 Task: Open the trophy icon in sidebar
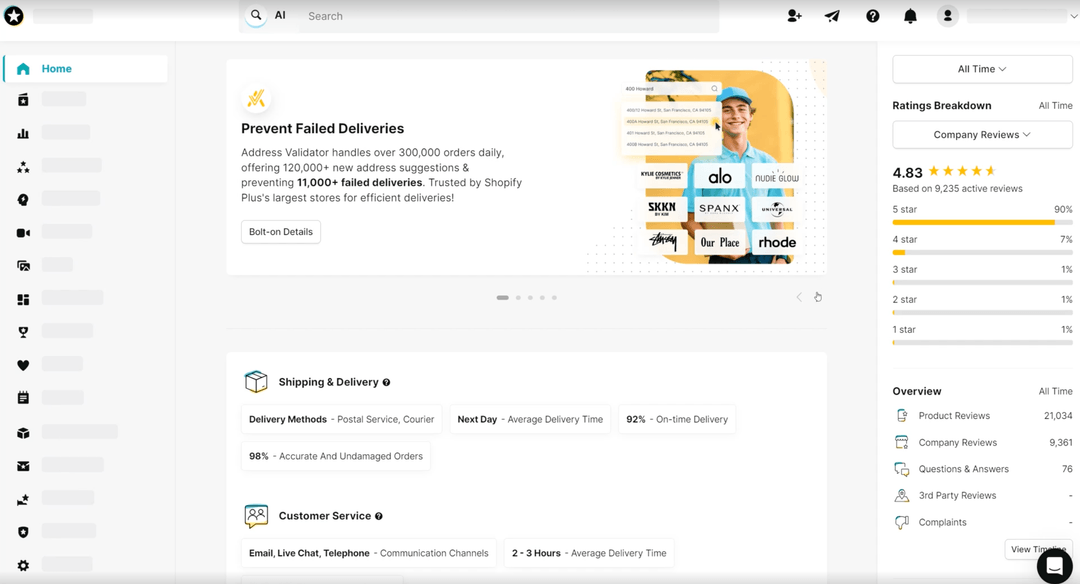point(23,332)
